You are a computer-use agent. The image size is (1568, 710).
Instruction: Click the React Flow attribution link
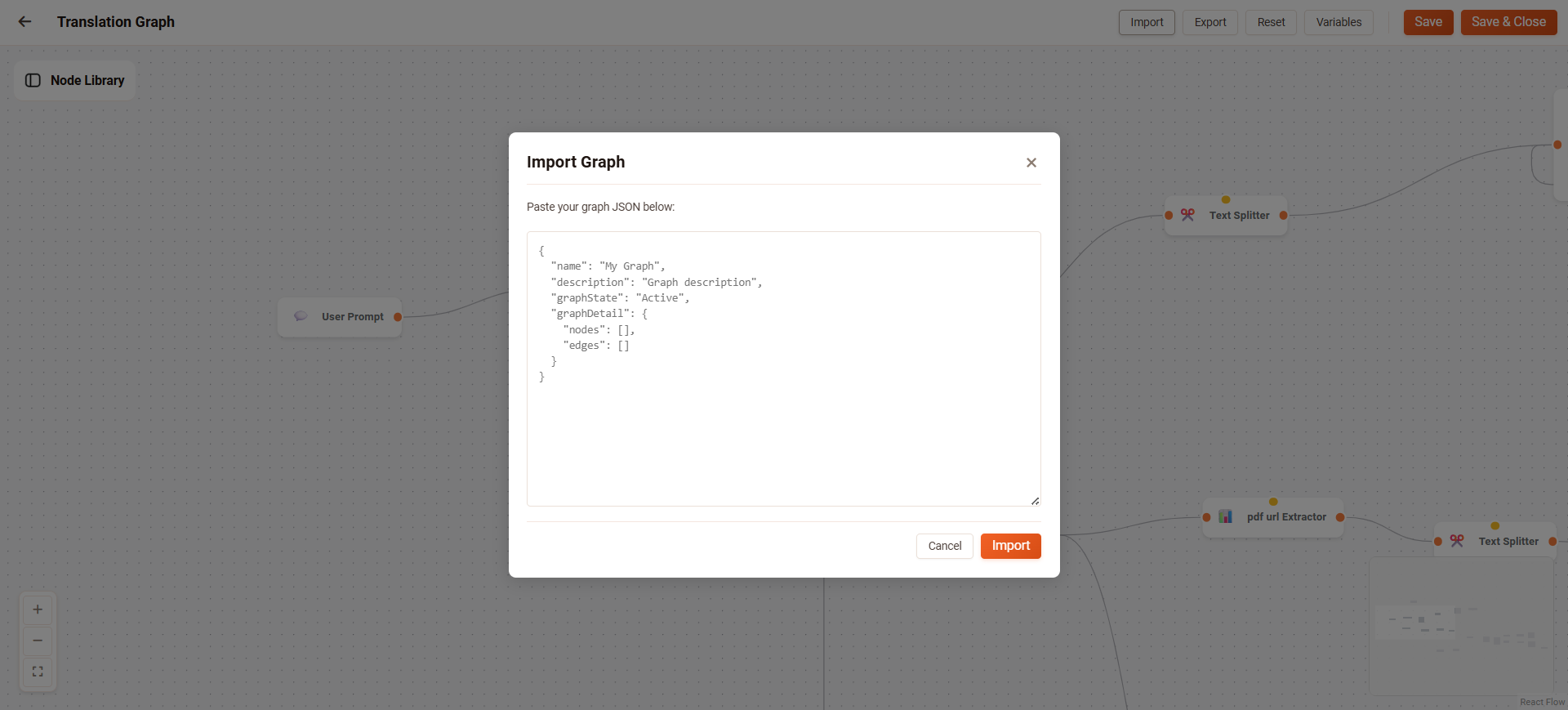pyautogui.click(x=1542, y=702)
